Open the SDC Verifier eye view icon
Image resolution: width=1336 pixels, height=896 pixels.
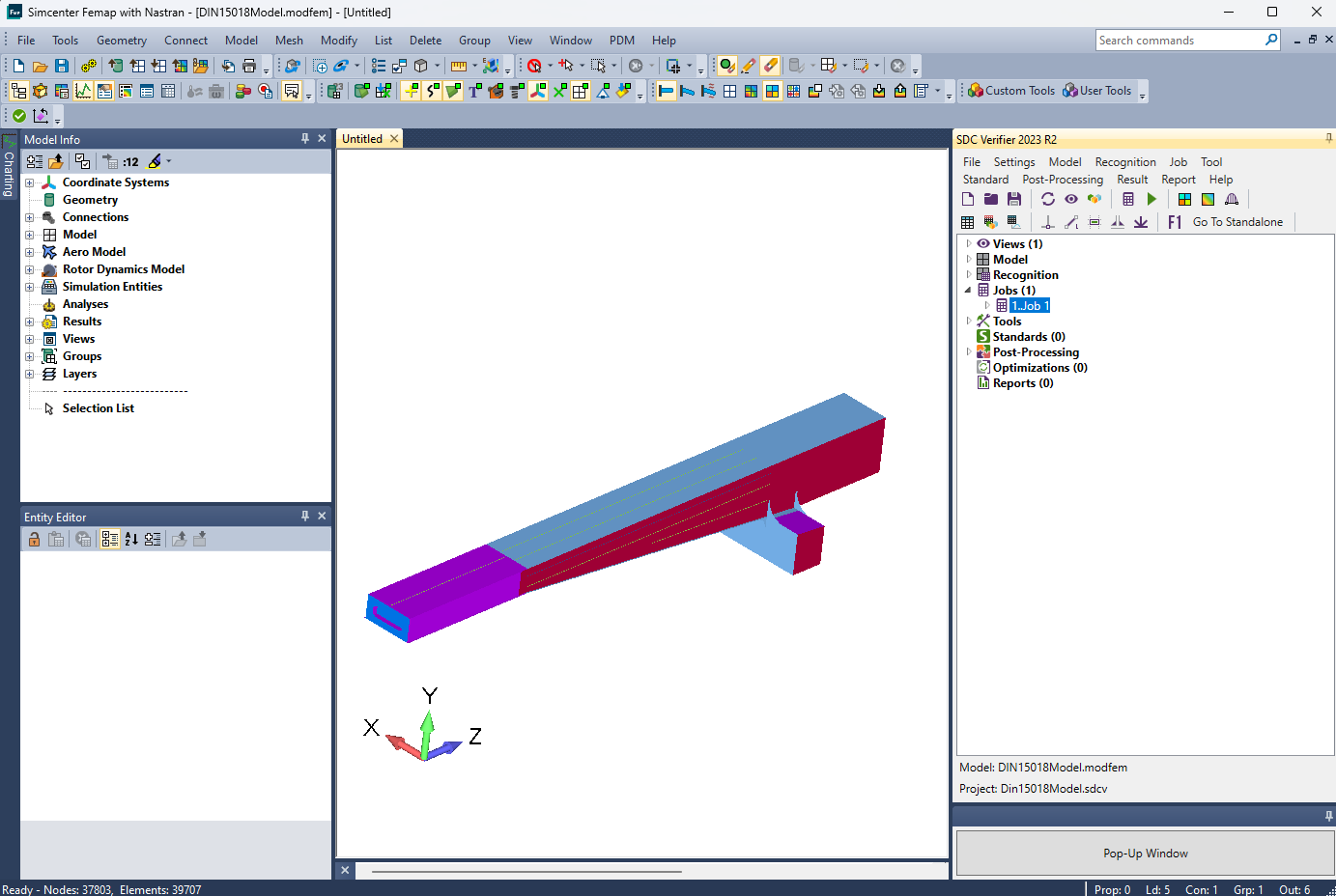click(x=1070, y=199)
